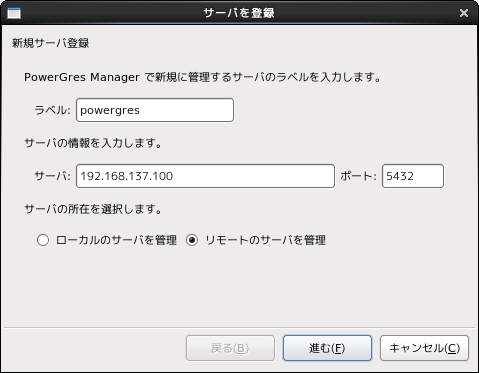Click the サーバを登録 title bar text
Viewport: 479px width, 373px height.
[x=239, y=13]
